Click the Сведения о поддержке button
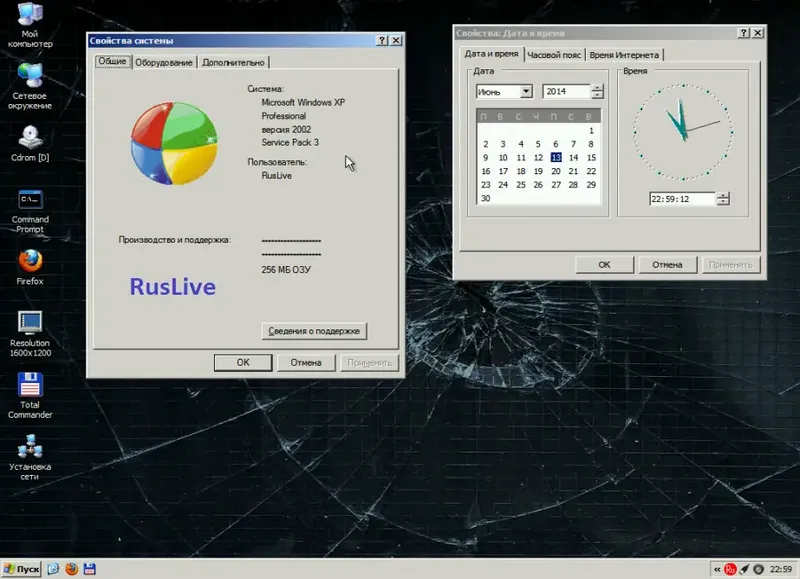The width and height of the screenshot is (800, 579). point(314,331)
